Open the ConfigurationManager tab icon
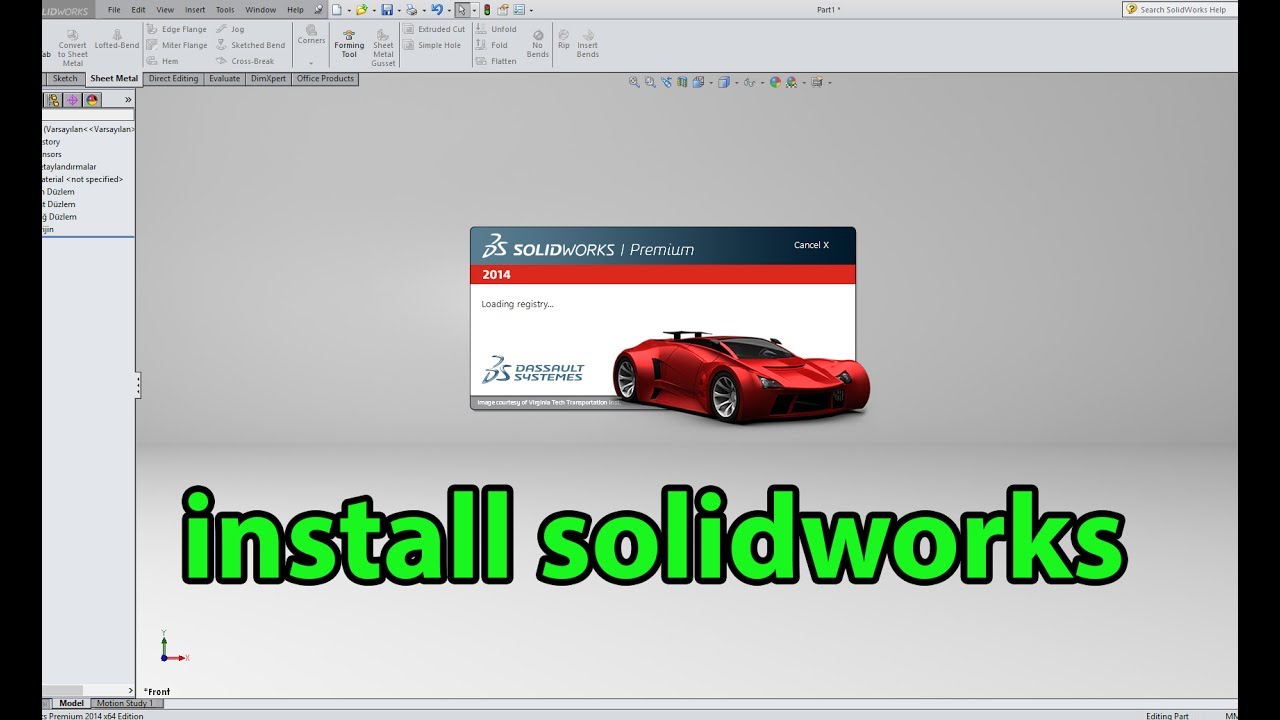This screenshot has width=1280, height=720. pos(54,100)
